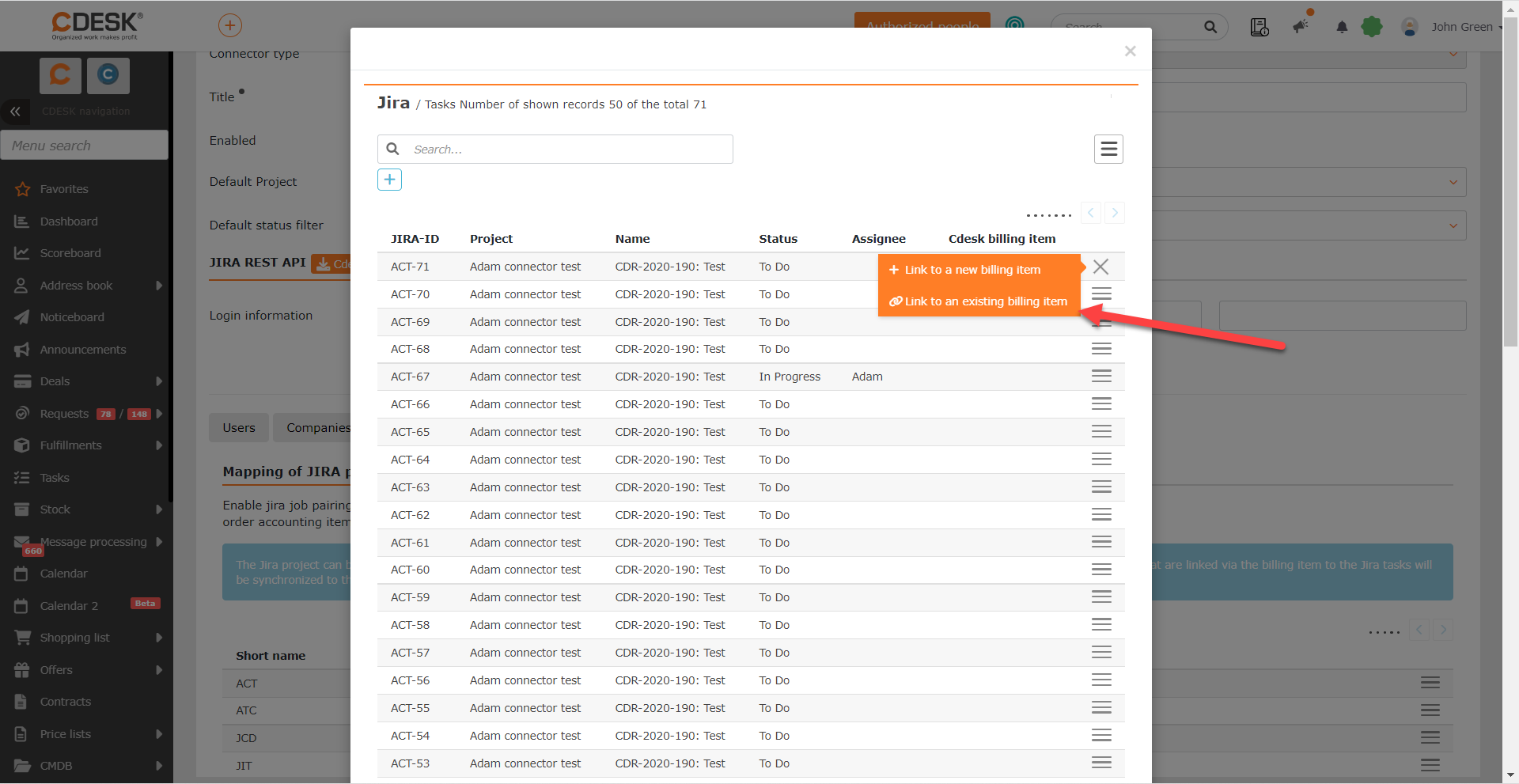The height and width of the screenshot is (784, 1519).
Task: Open row menu for ACT-63
Action: pos(1101,487)
